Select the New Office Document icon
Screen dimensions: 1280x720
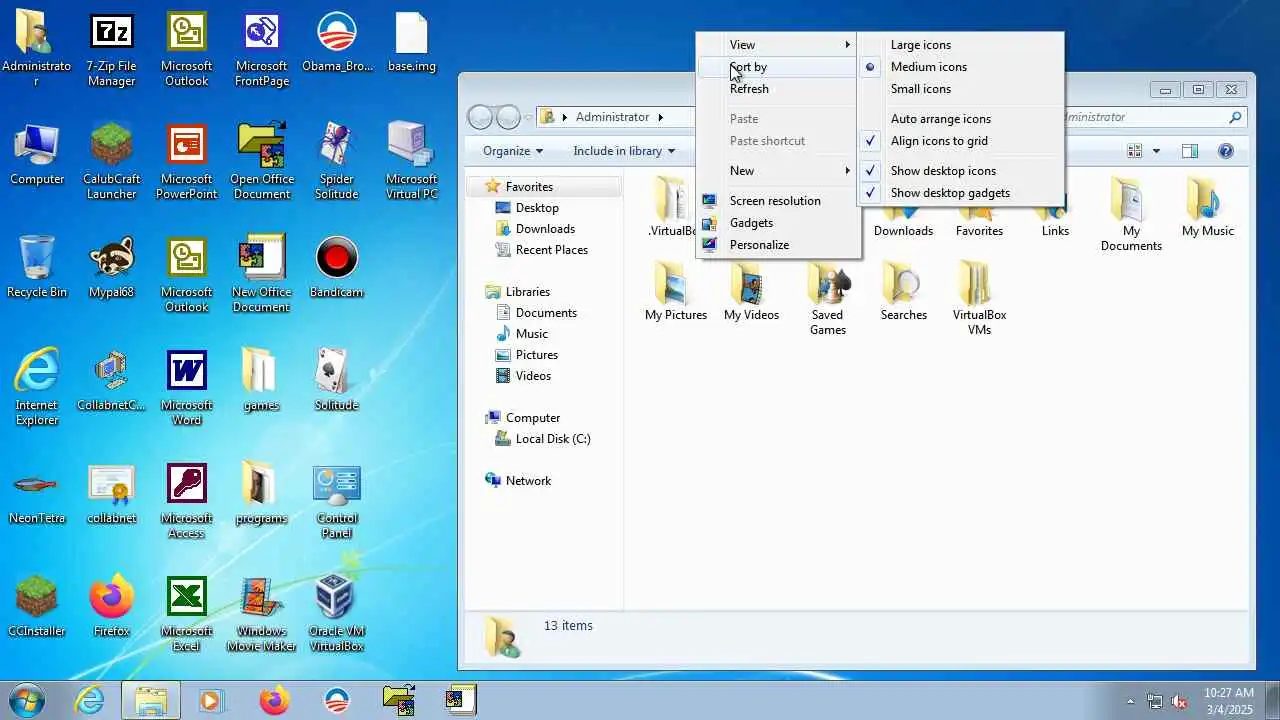pos(261,275)
